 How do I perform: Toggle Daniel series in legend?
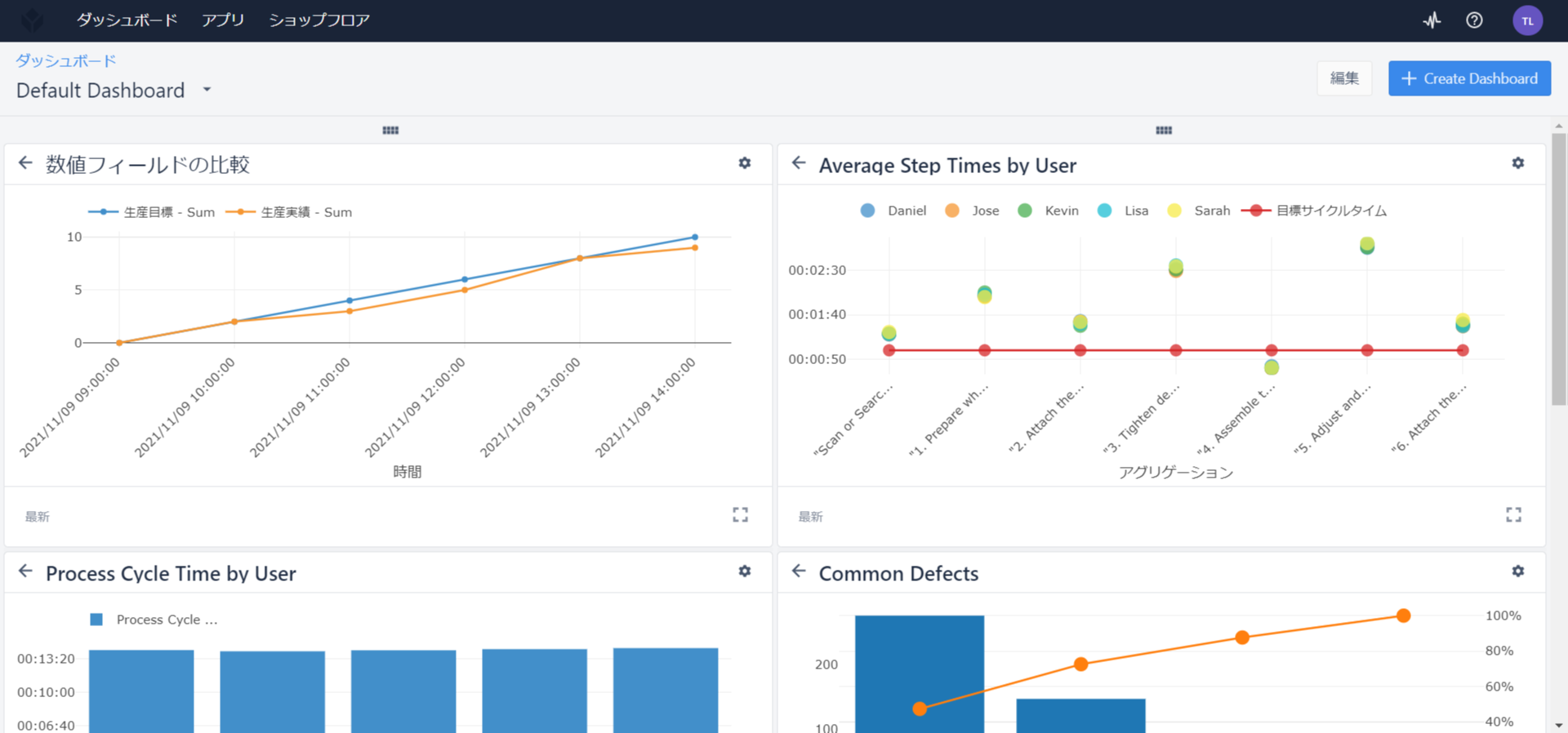pos(893,211)
